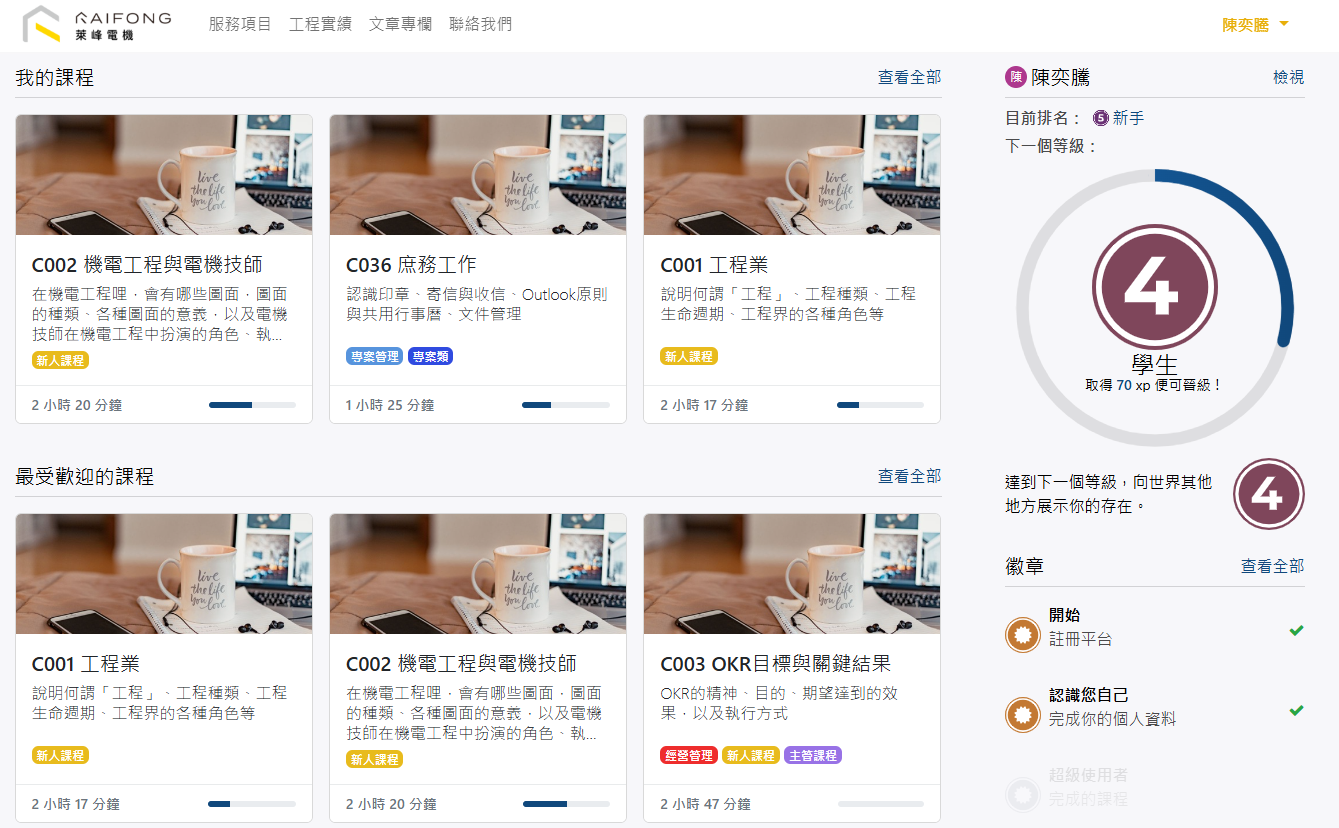View all badges in 徽章 section
Screen dimensions: 1339x828
click(1272, 566)
